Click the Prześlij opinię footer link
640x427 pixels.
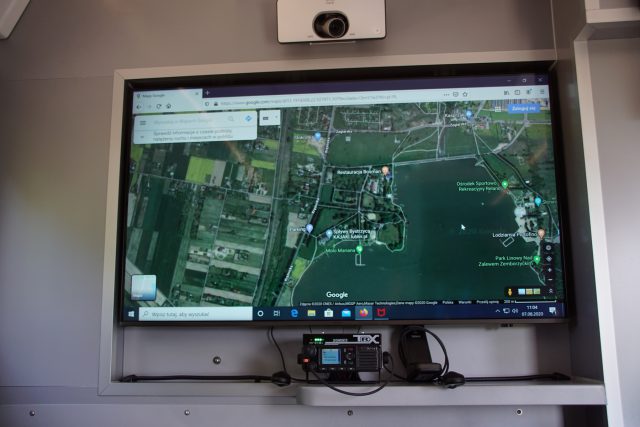click(x=488, y=302)
